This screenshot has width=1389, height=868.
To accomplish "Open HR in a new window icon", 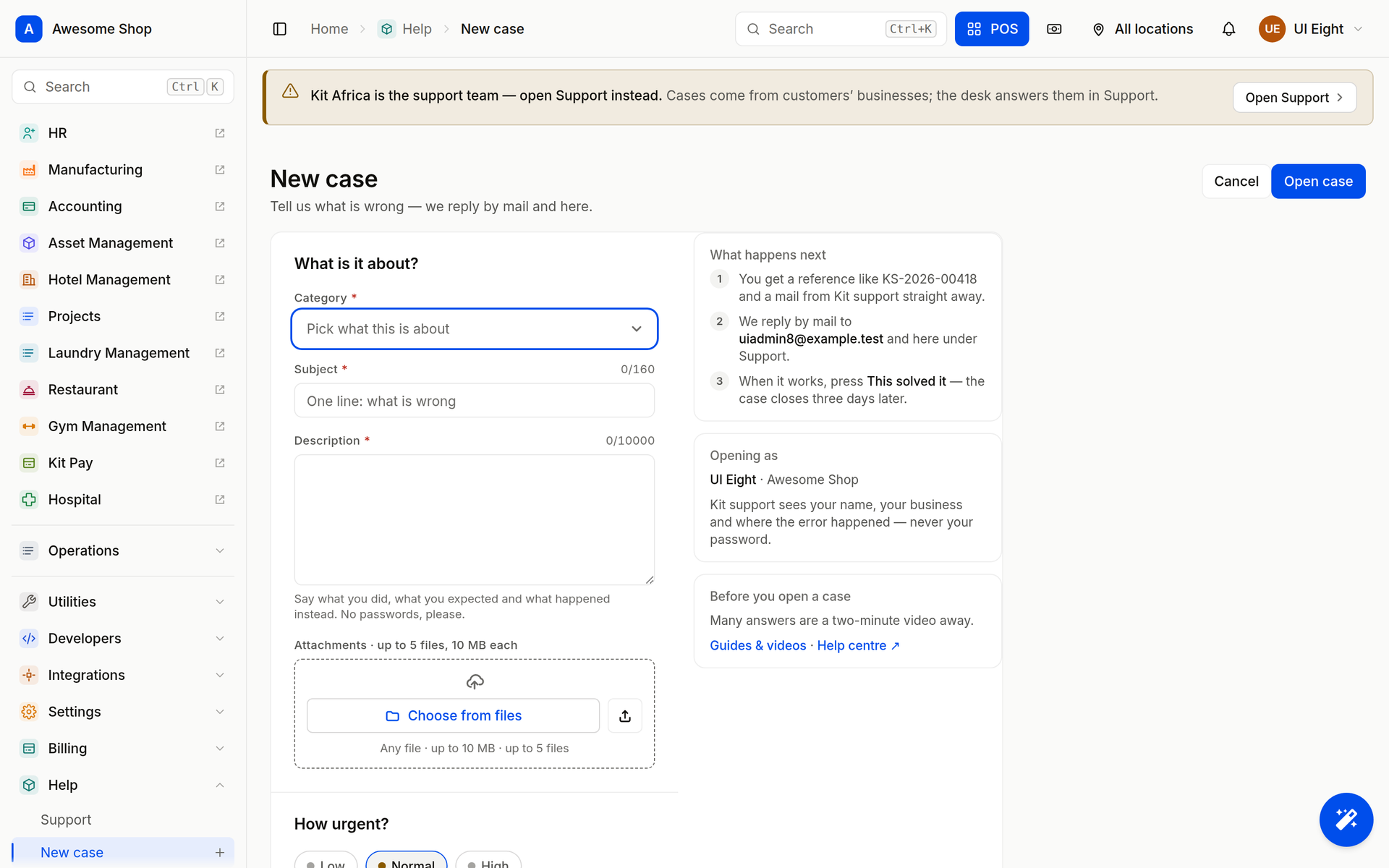I will pos(220,133).
